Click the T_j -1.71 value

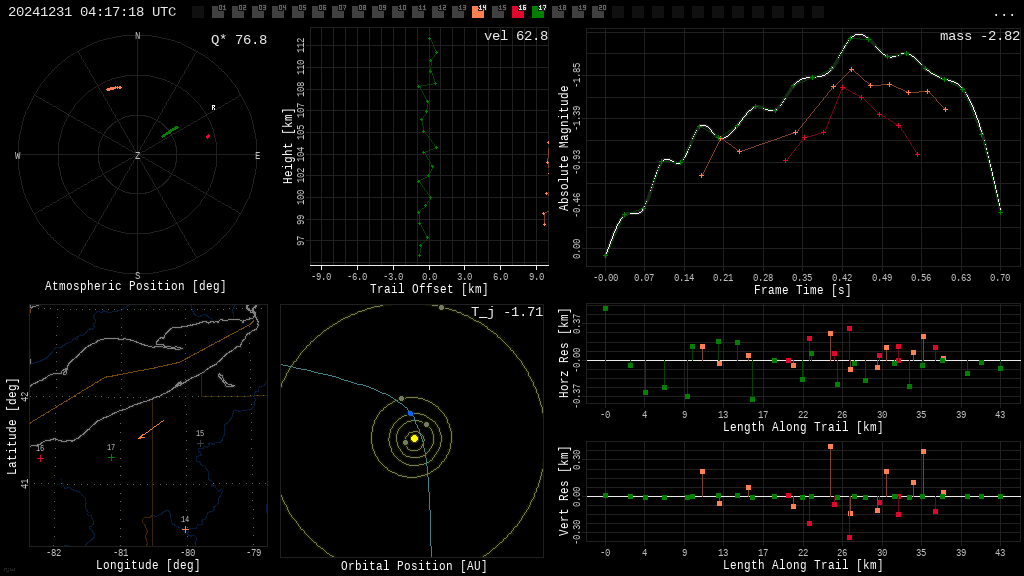507,312
